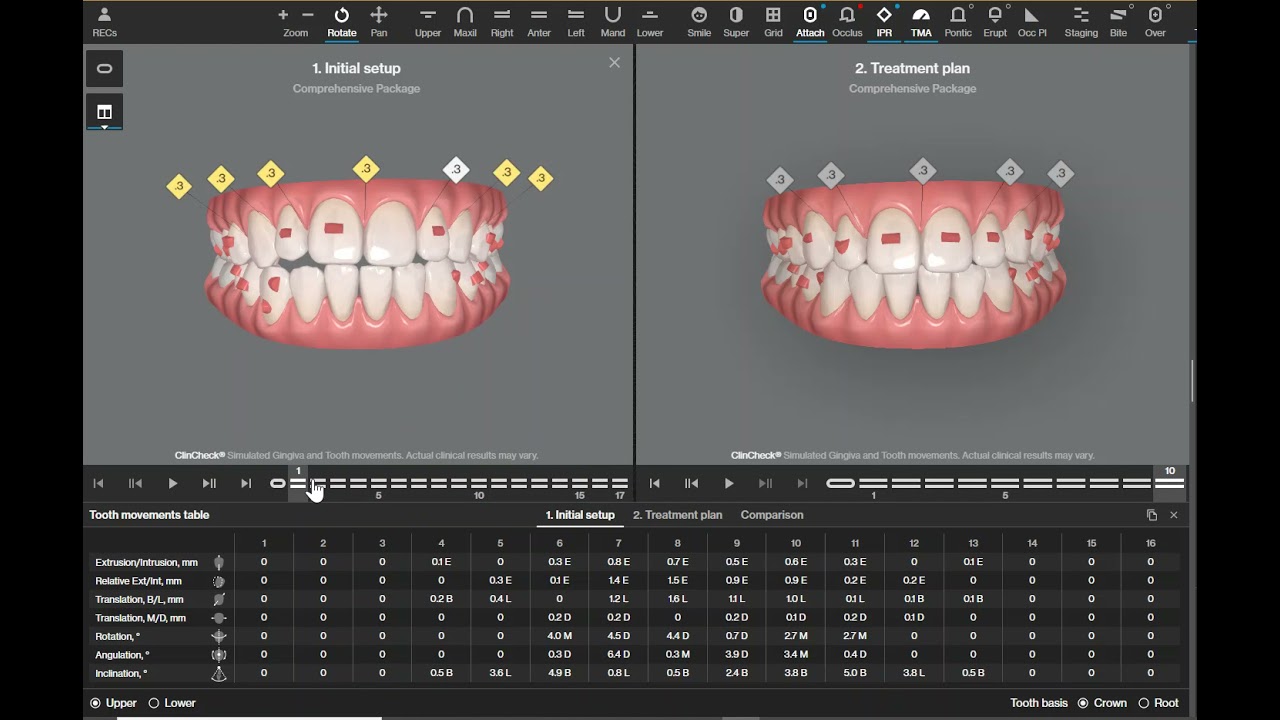Pop out the Tooth movements table
1280x720 pixels.
point(1152,515)
